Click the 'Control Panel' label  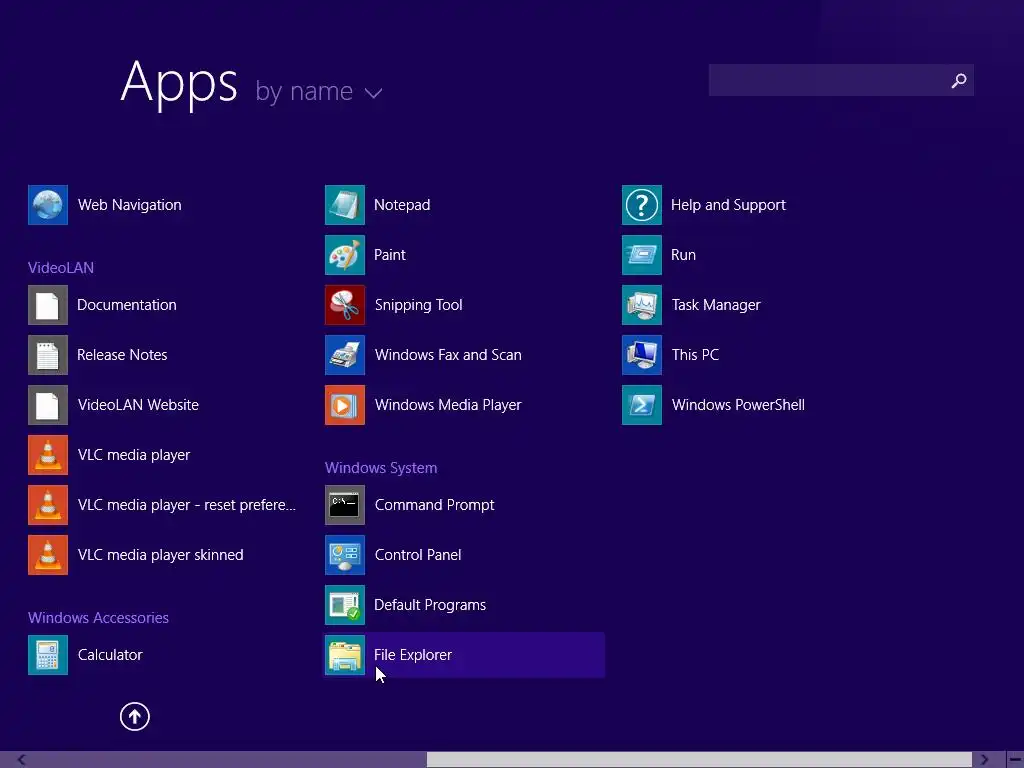pos(418,554)
